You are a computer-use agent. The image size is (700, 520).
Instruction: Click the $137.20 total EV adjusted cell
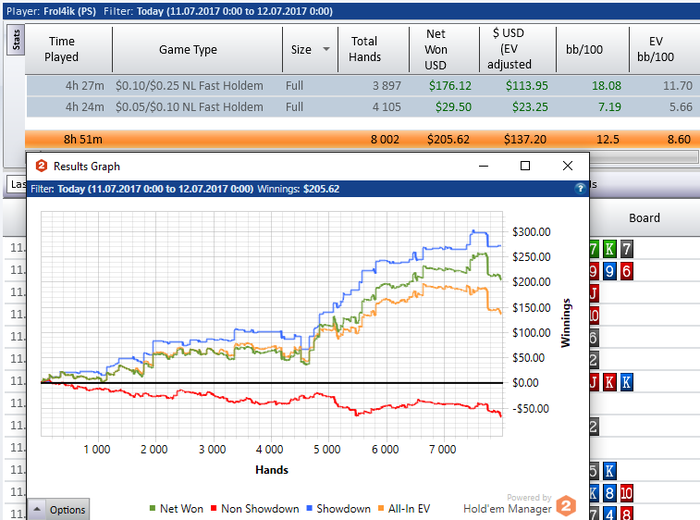tap(525, 140)
